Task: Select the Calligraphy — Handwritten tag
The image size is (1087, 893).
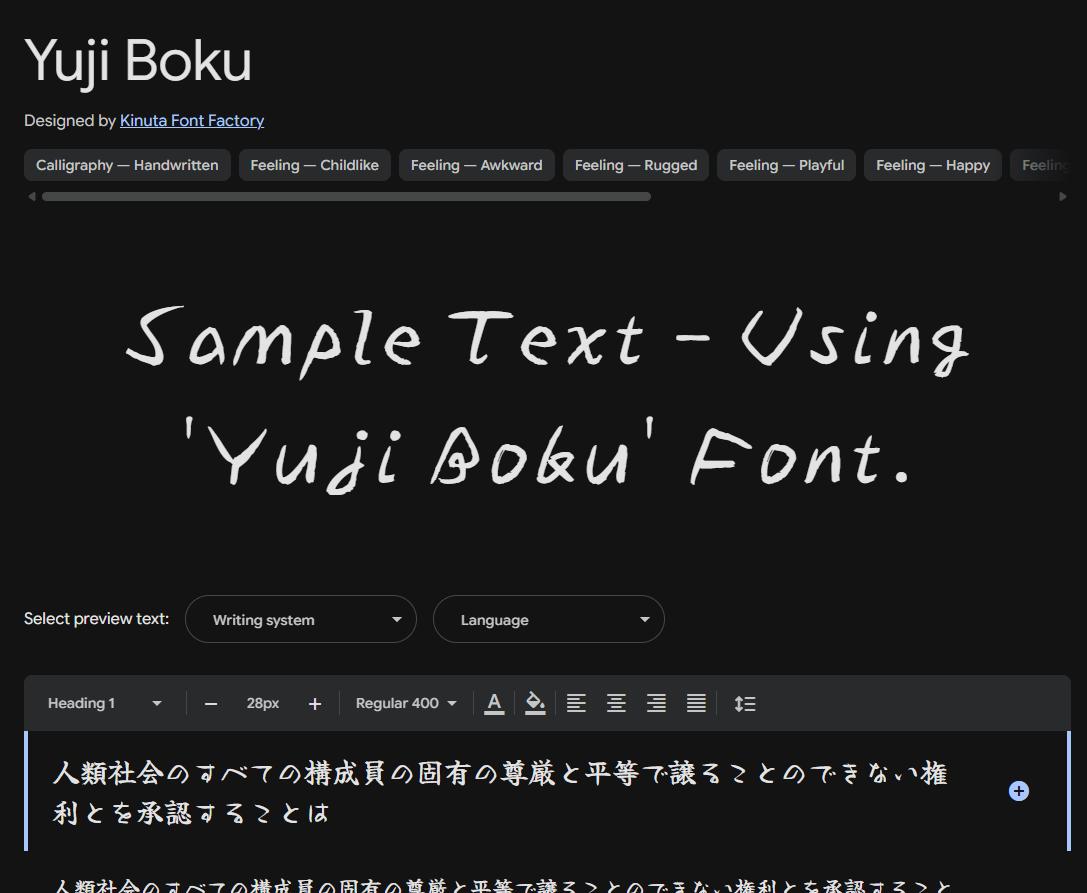Action: (128, 165)
